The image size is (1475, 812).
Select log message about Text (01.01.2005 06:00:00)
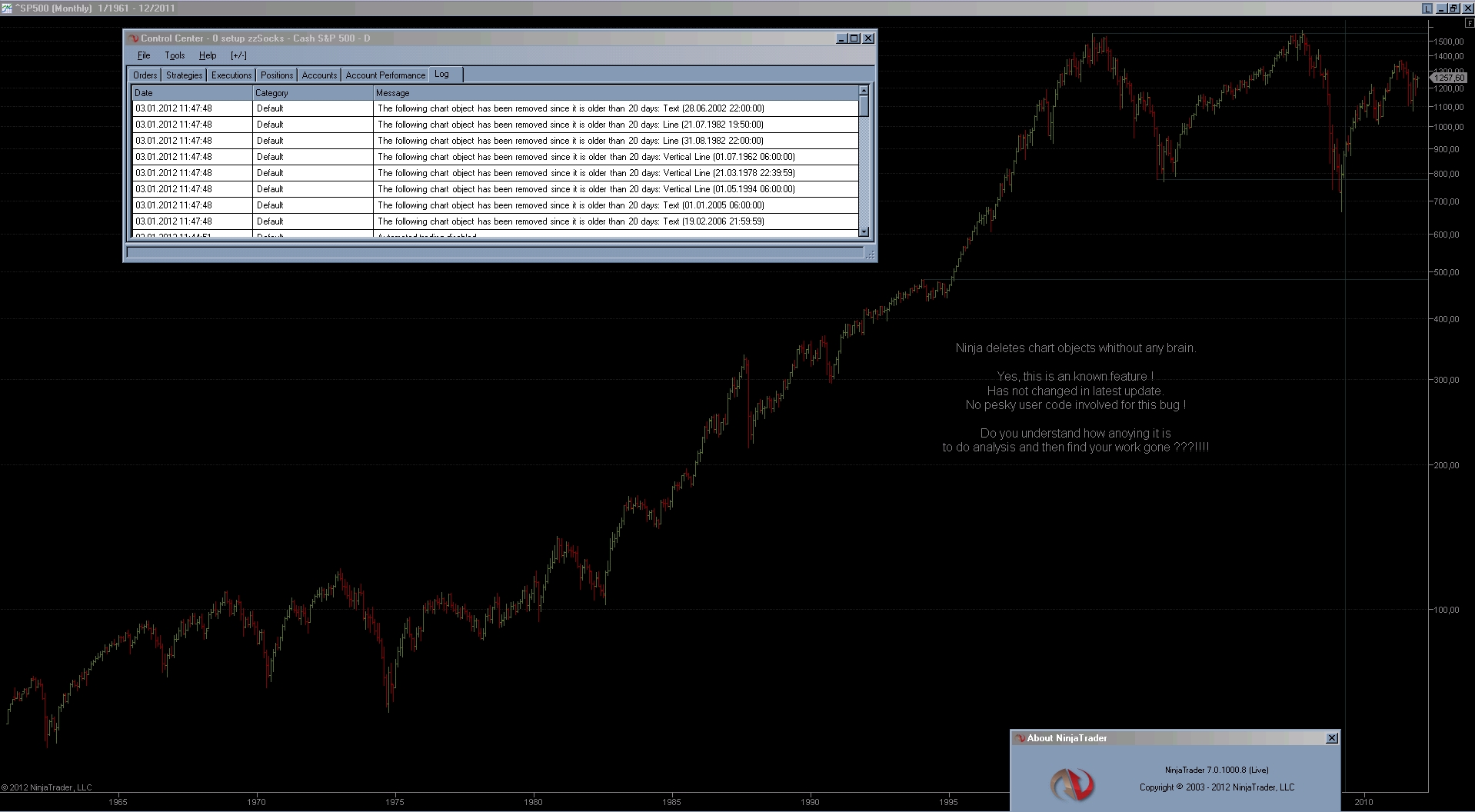[616, 205]
